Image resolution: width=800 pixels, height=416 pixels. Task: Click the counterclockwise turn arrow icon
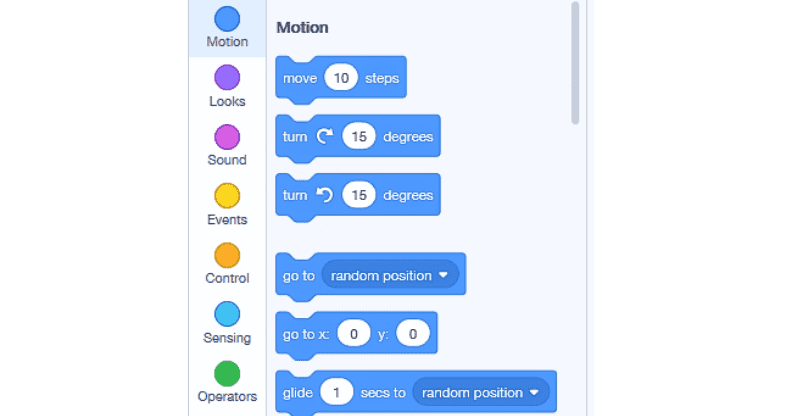324,195
